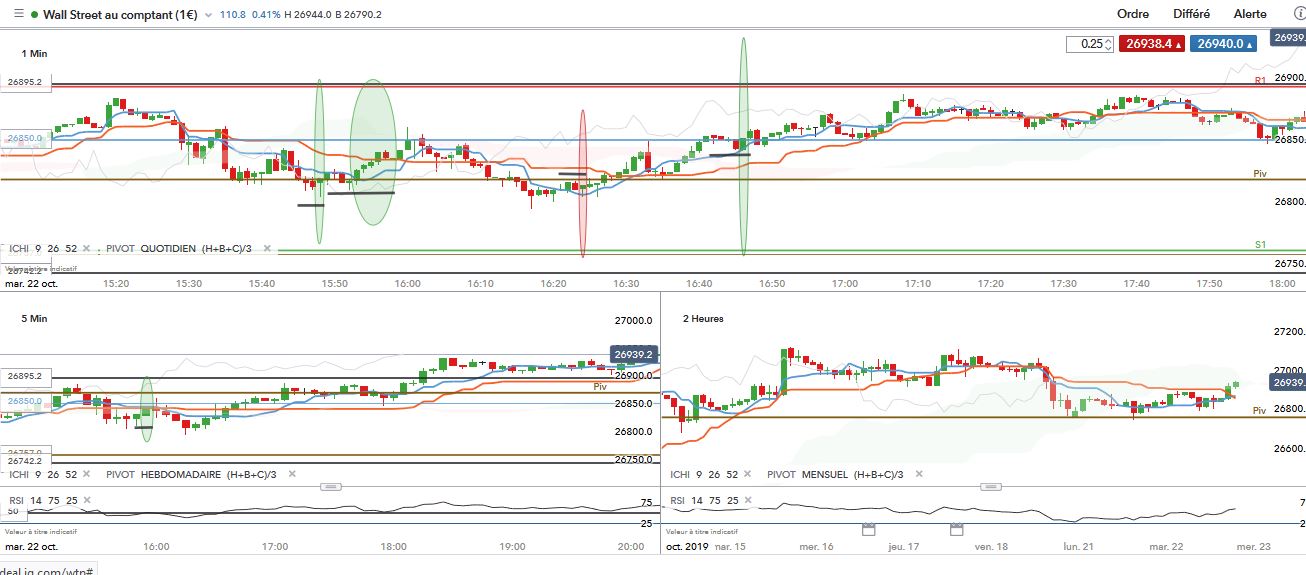The image size is (1306, 575).
Task: Open the hamburger menu beside Wall Street title
Action: 17,14
